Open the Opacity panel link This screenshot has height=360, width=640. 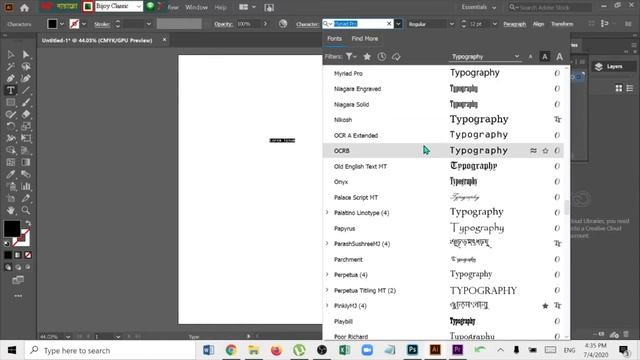[223, 24]
